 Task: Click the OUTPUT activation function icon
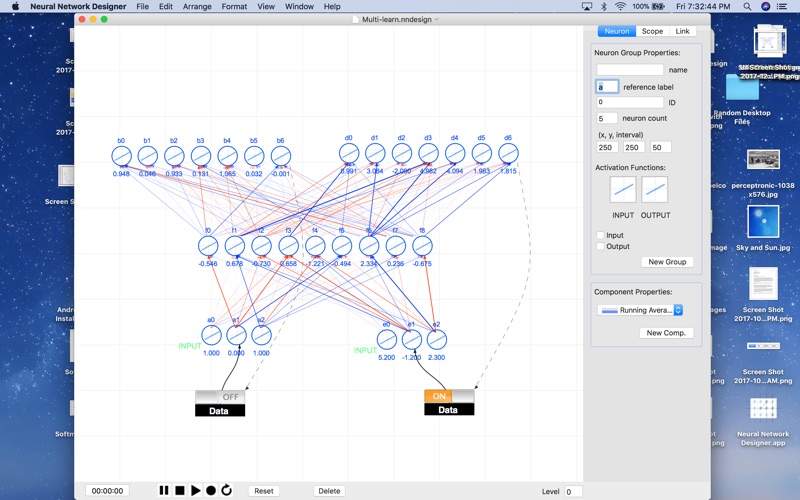click(x=655, y=189)
